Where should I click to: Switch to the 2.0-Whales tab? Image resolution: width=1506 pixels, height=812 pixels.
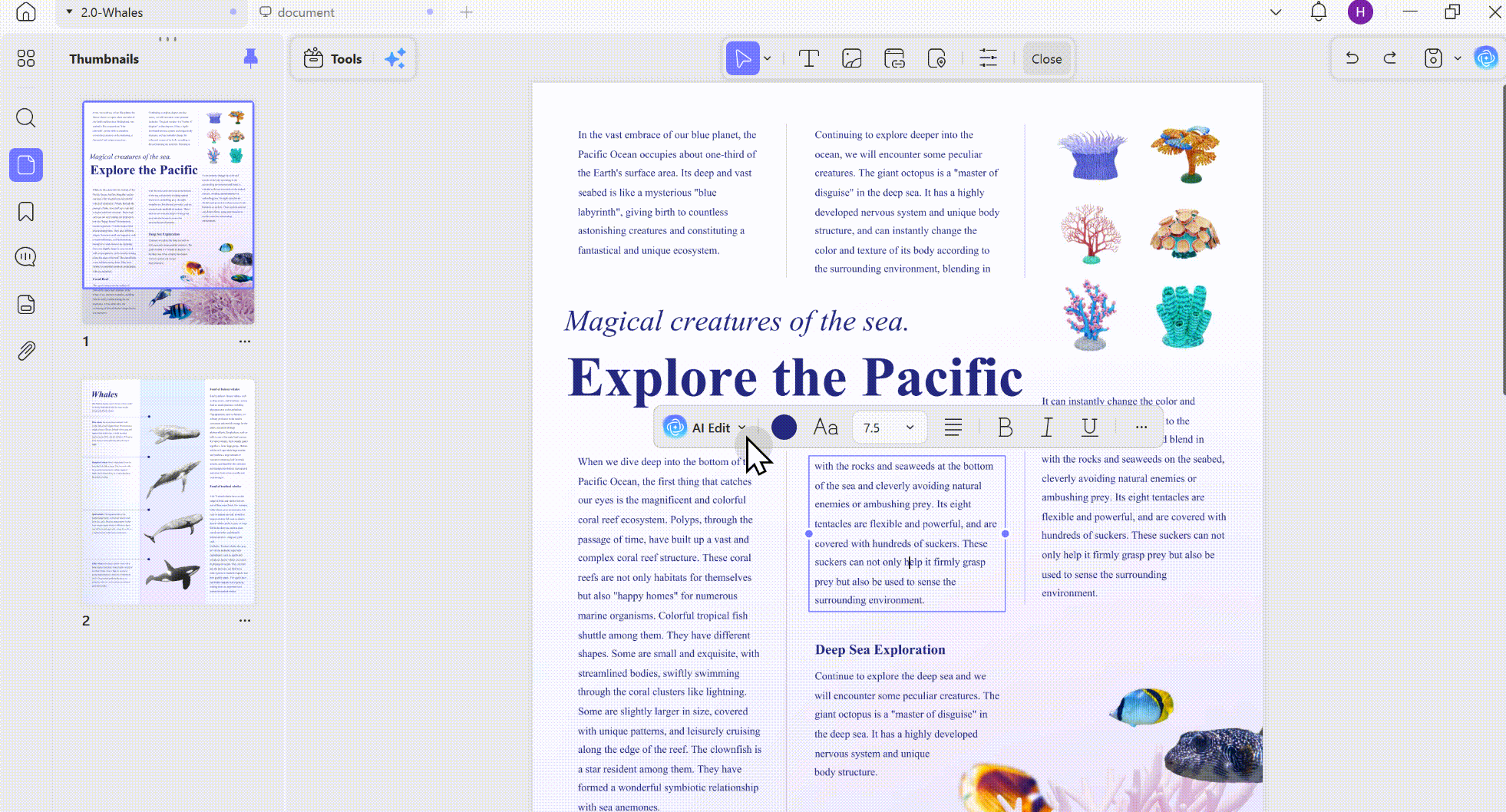pyautogui.click(x=150, y=12)
